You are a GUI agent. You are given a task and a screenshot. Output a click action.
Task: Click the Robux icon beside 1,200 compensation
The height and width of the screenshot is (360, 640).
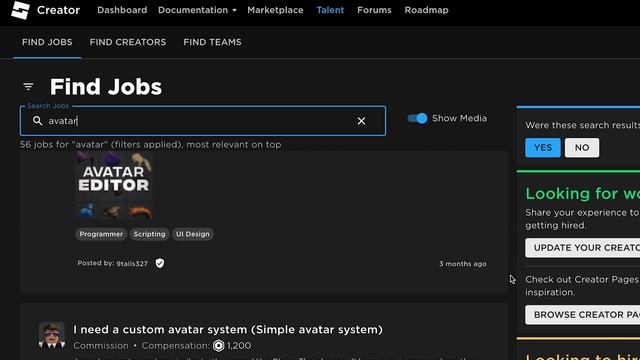click(218, 346)
